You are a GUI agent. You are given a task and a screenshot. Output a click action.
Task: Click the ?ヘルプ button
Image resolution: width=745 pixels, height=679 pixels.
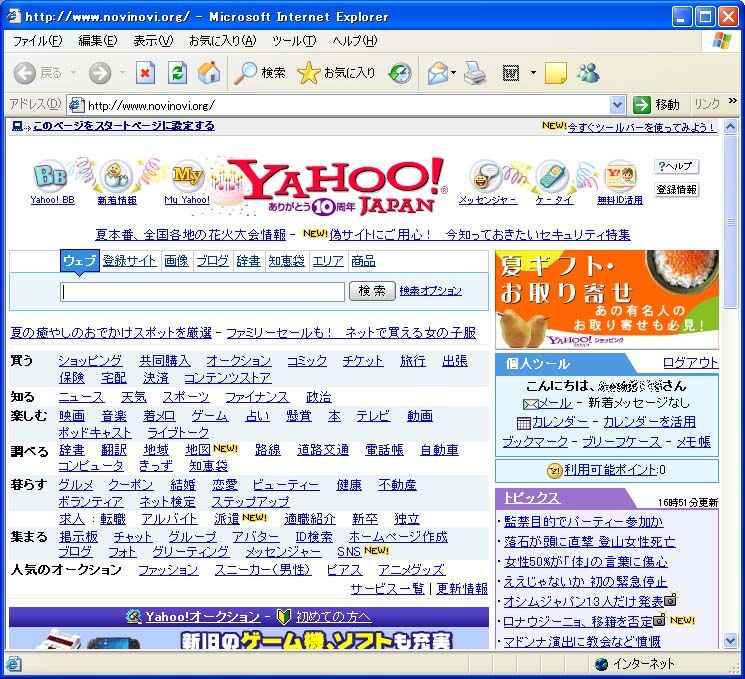(676, 166)
